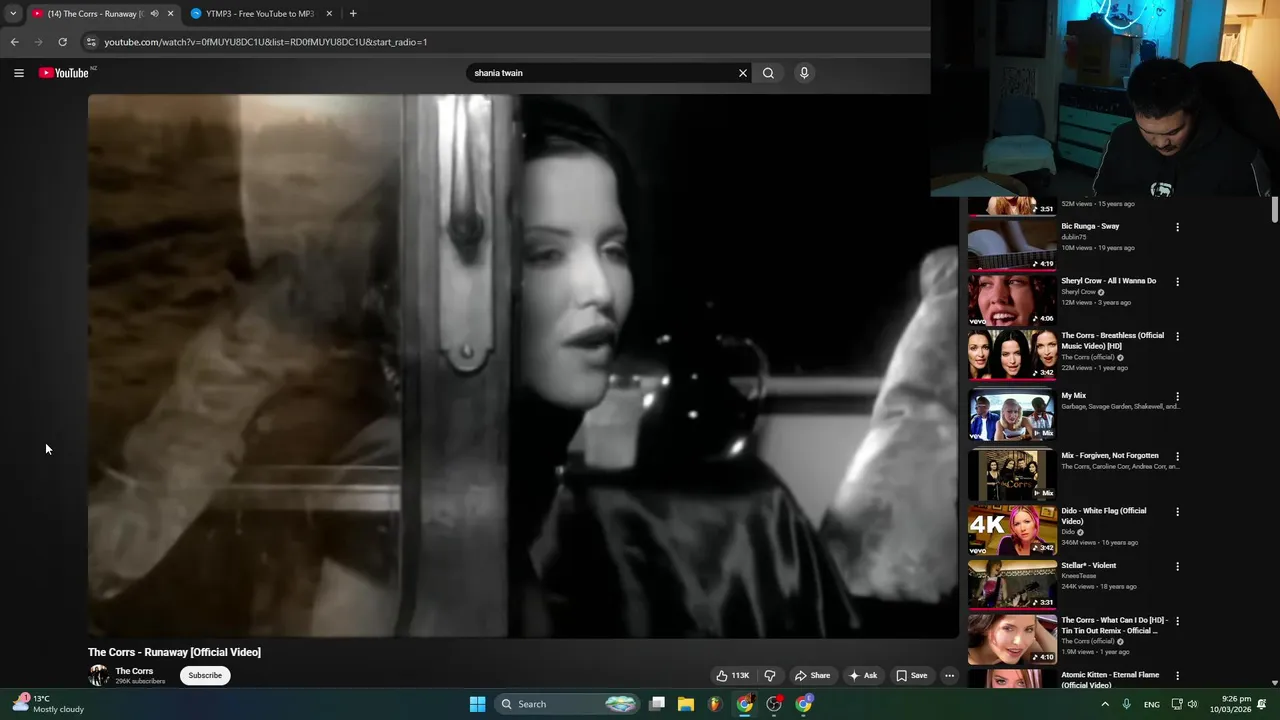The height and width of the screenshot is (720, 1280).
Task: Open options menu for My Mix
Action: [1177, 397]
